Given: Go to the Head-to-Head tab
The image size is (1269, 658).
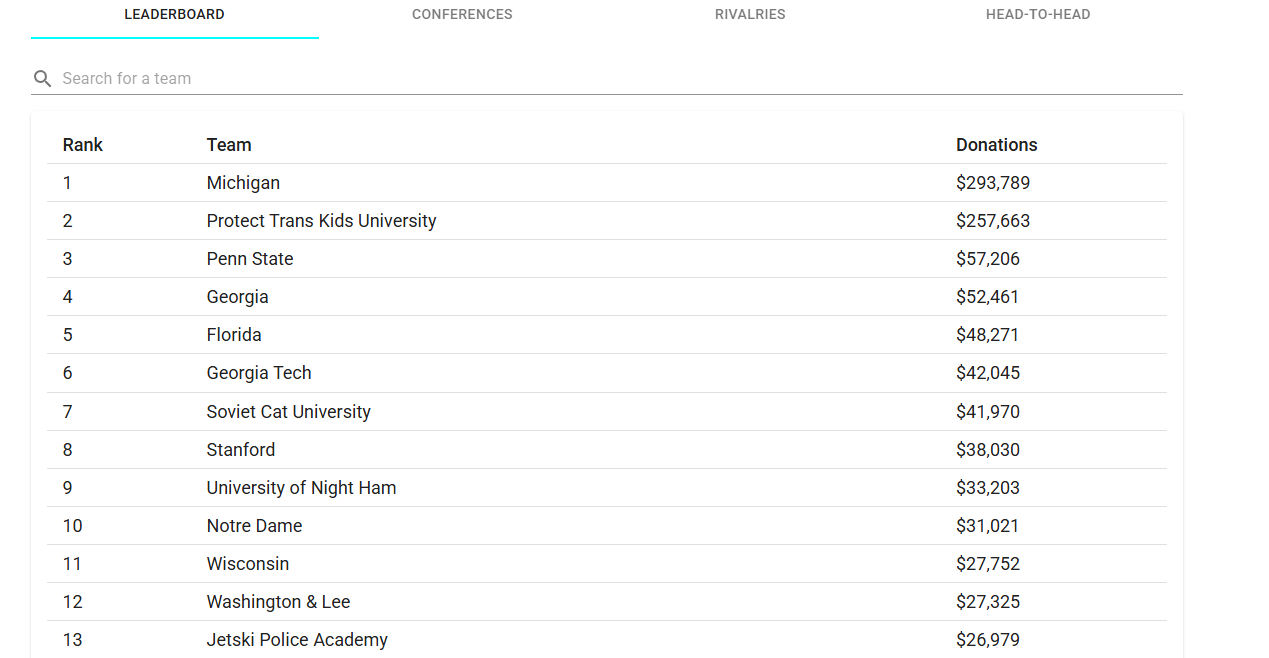Looking at the screenshot, I should 1038,15.
